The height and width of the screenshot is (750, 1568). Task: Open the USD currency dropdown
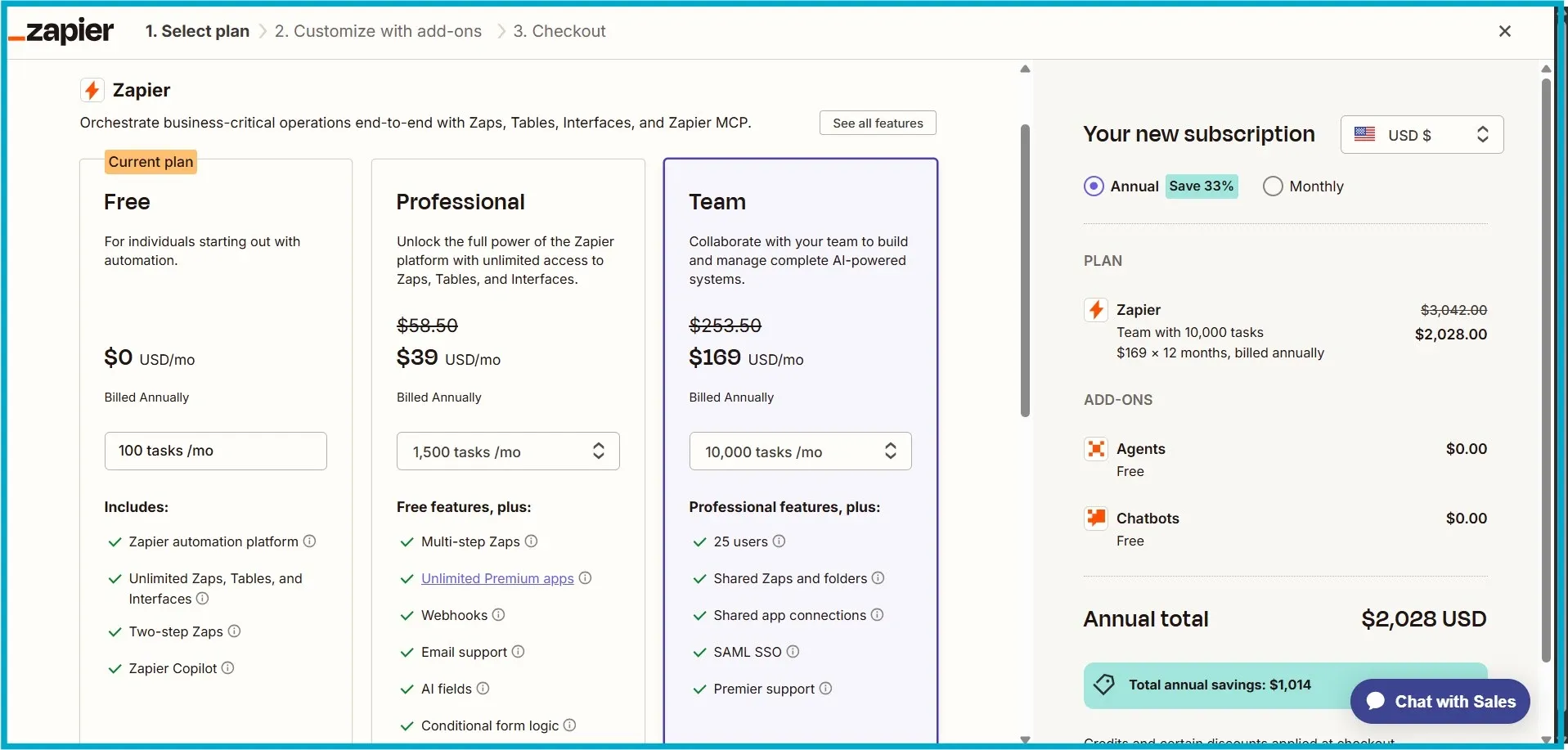[1421, 134]
